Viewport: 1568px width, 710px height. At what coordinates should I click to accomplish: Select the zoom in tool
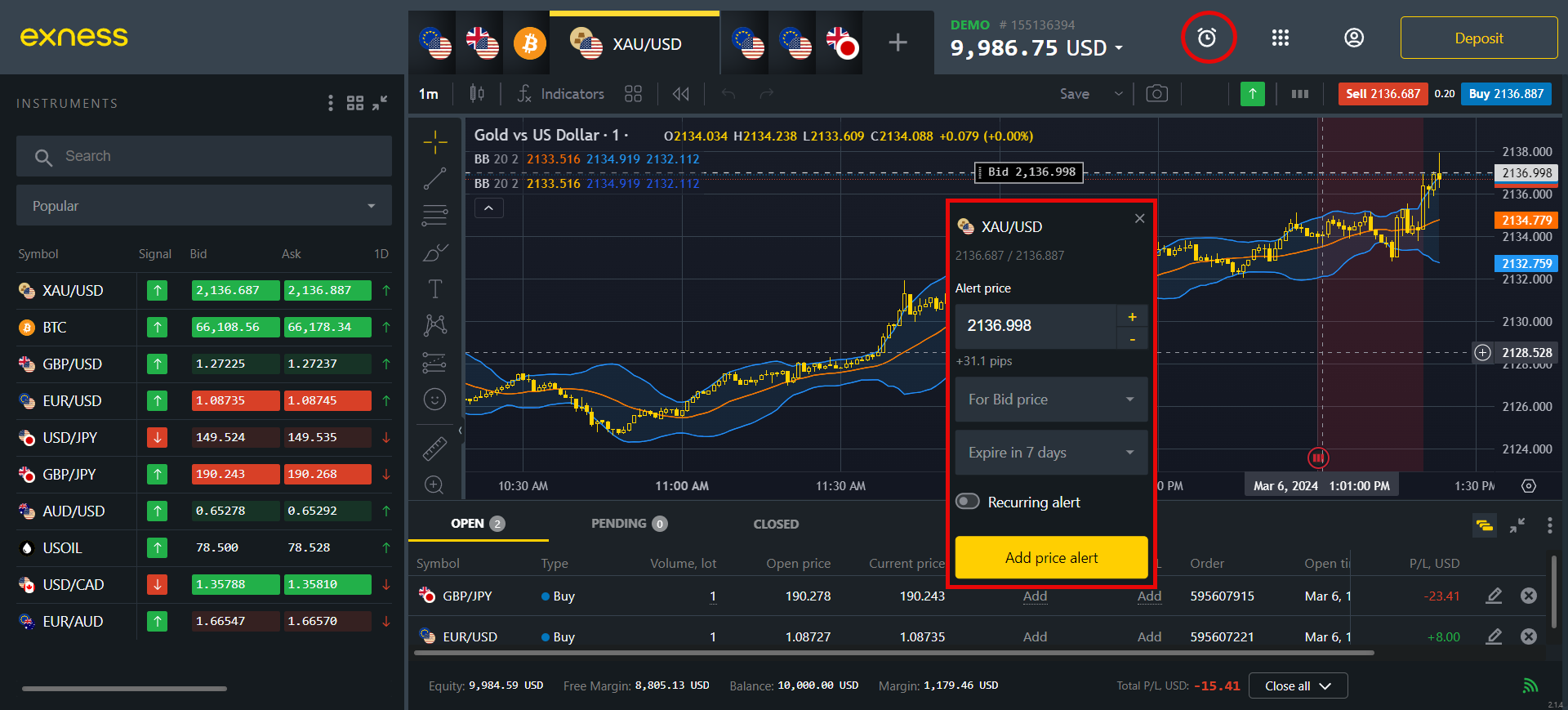click(x=434, y=484)
